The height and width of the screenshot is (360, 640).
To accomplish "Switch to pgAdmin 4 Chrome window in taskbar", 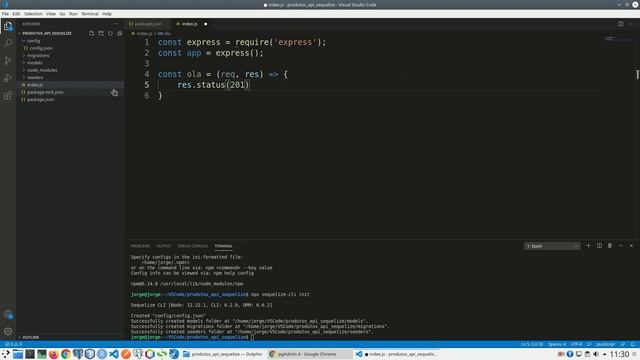I will point(309,354).
